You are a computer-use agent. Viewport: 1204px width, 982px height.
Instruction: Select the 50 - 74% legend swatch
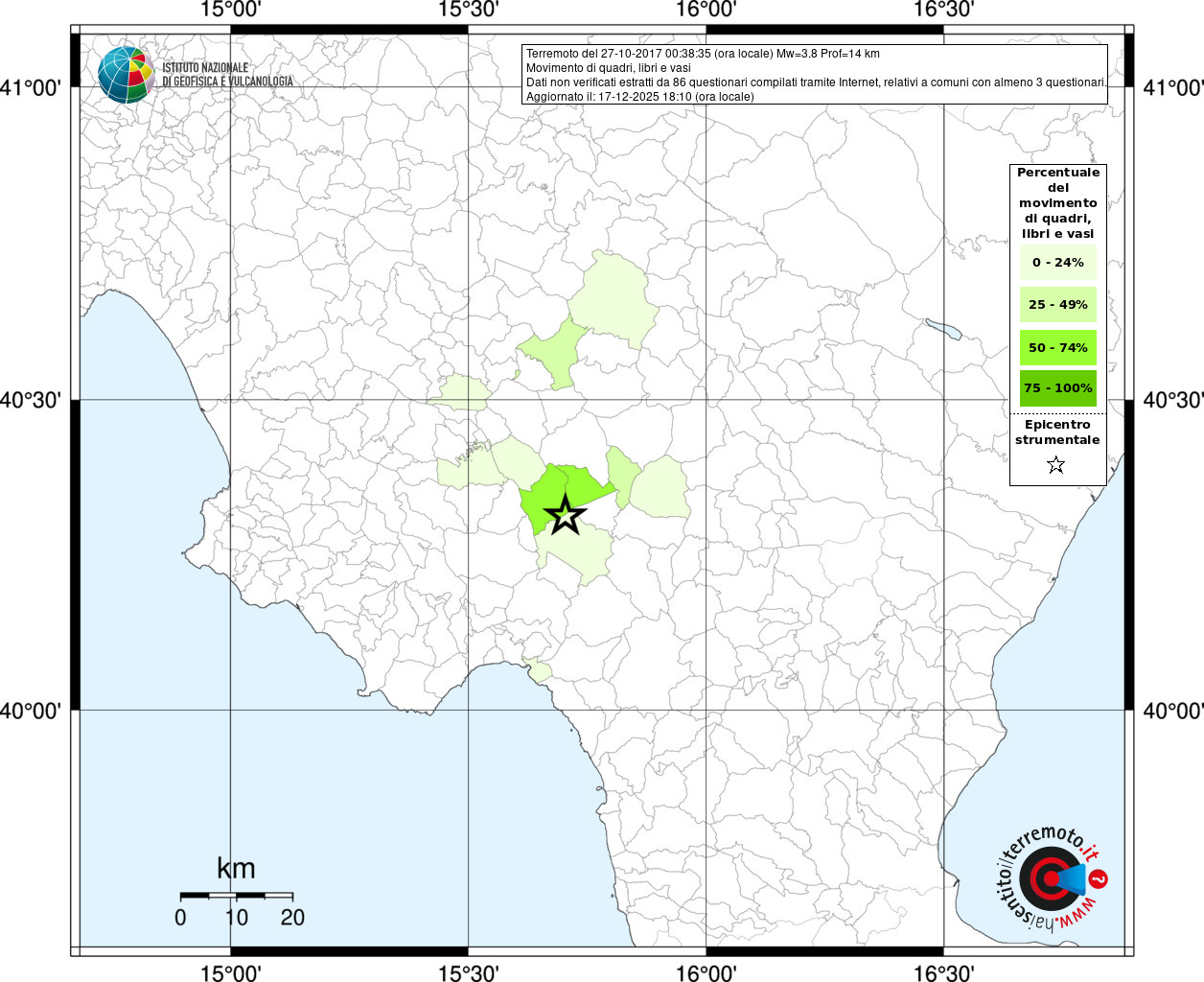coord(1057,347)
